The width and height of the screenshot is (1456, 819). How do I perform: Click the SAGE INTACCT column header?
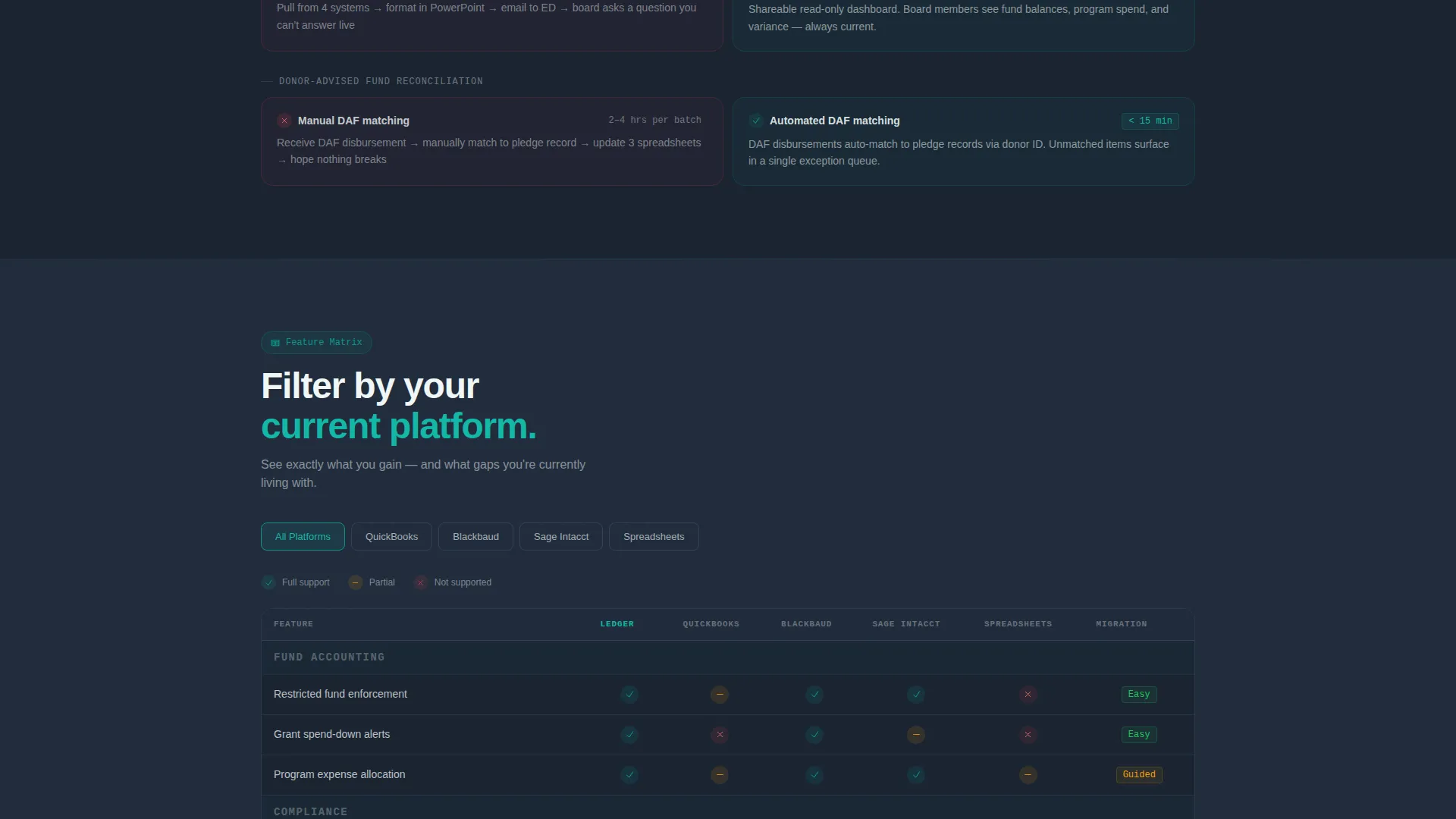906,624
